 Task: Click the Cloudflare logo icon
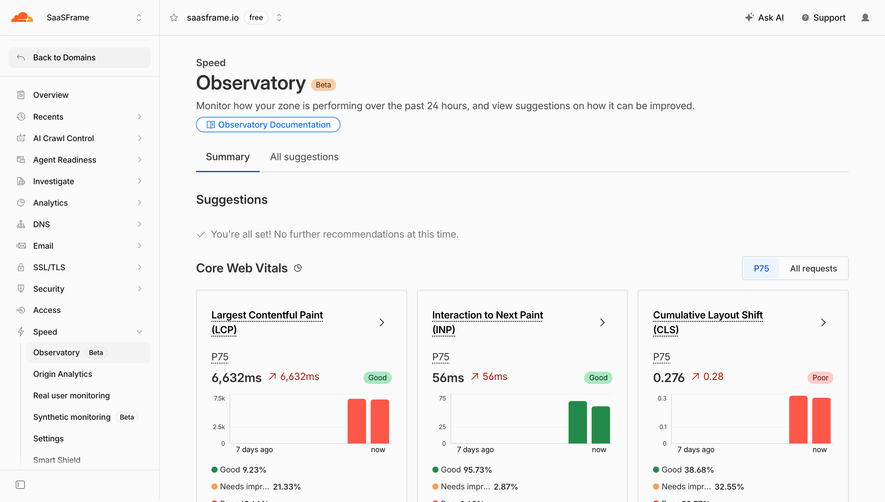22,18
